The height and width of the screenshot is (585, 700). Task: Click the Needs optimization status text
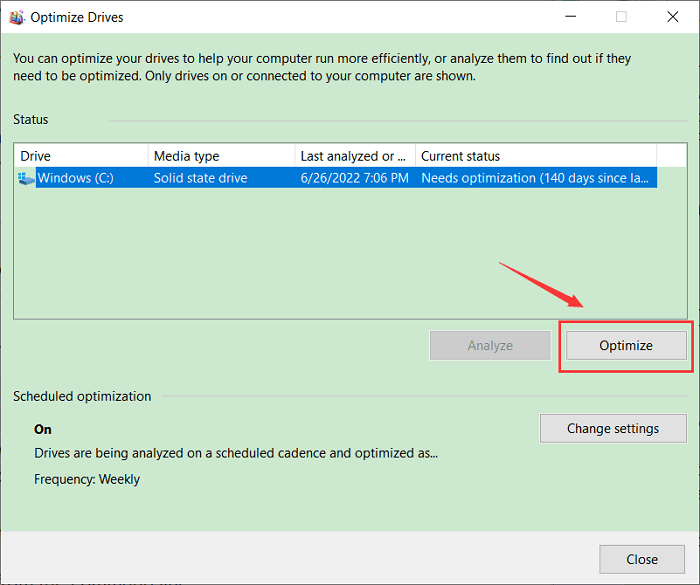pos(535,178)
